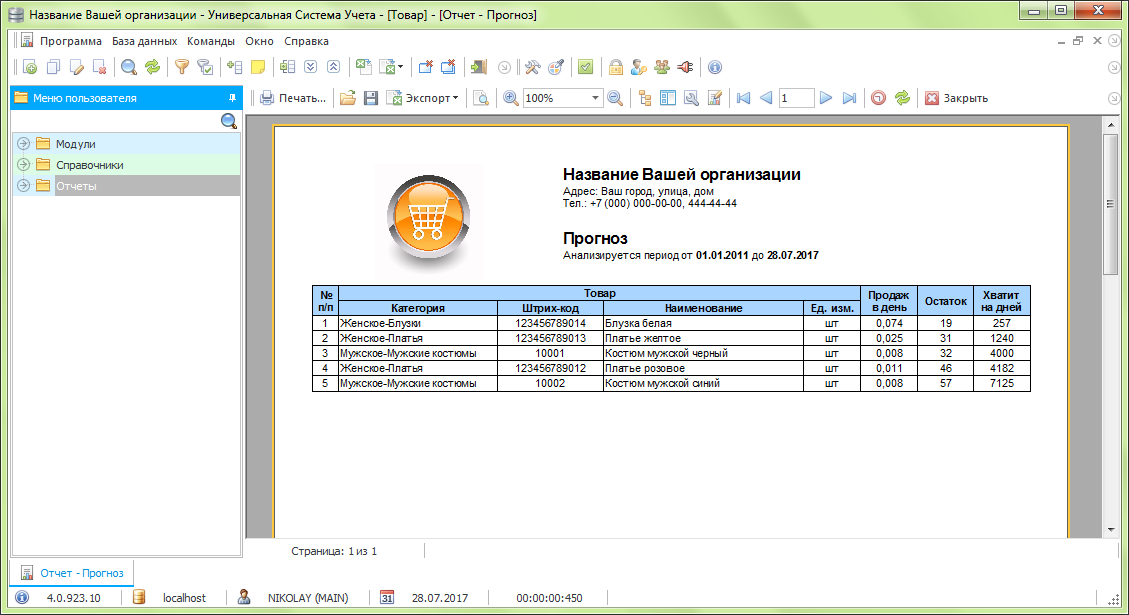
Task: Click the add new record icon
Action: pos(30,67)
